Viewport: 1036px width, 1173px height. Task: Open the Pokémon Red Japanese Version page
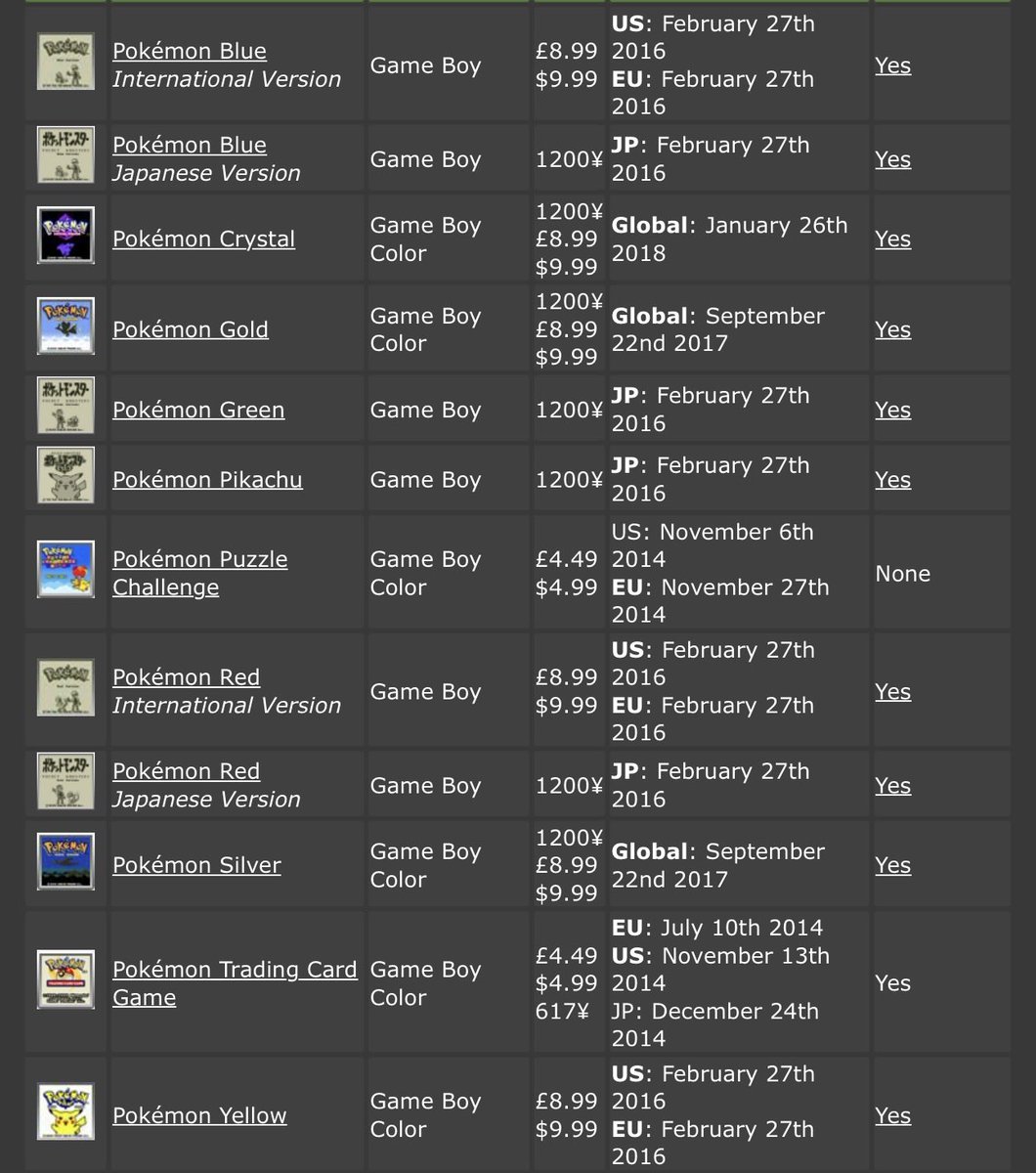[x=186, y=771]
